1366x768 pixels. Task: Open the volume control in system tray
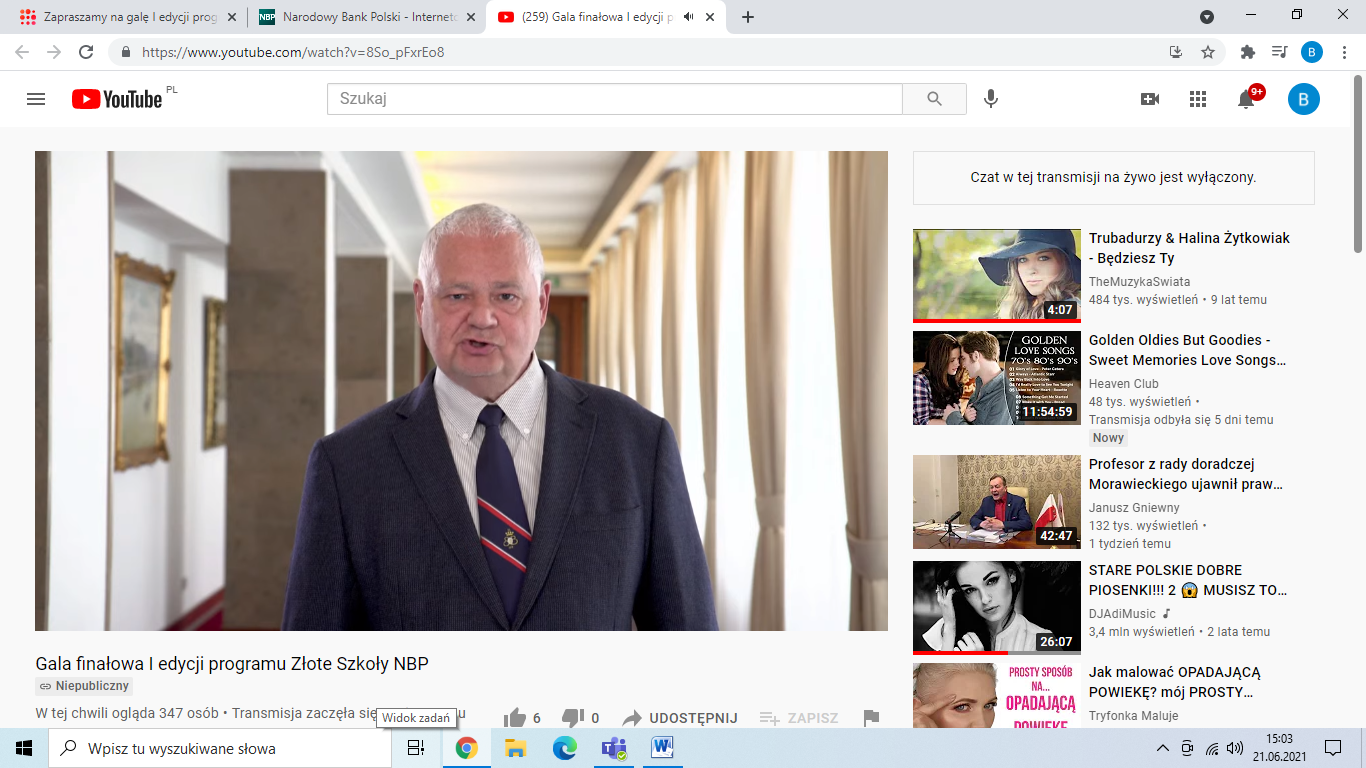(x=1234, y=748)
